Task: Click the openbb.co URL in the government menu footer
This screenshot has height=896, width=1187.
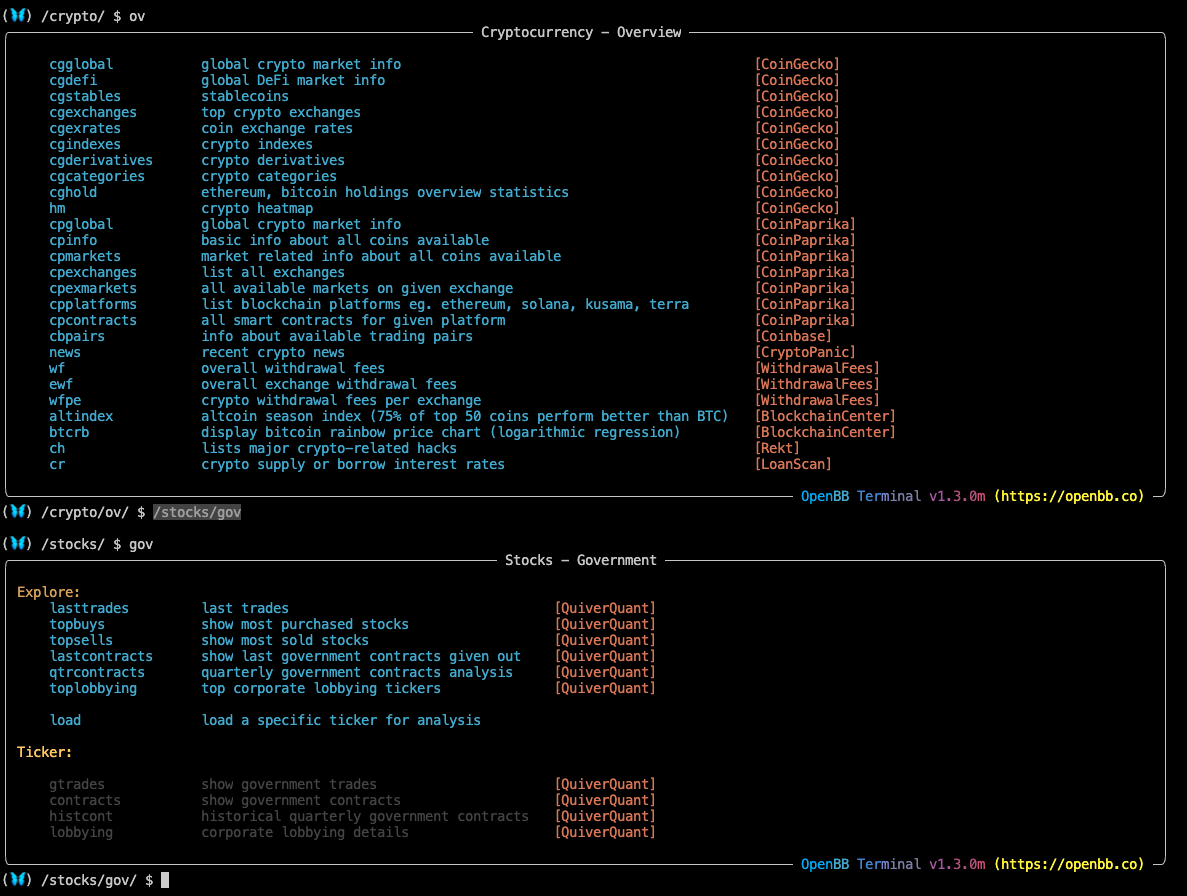Action: pos(1069,864)
